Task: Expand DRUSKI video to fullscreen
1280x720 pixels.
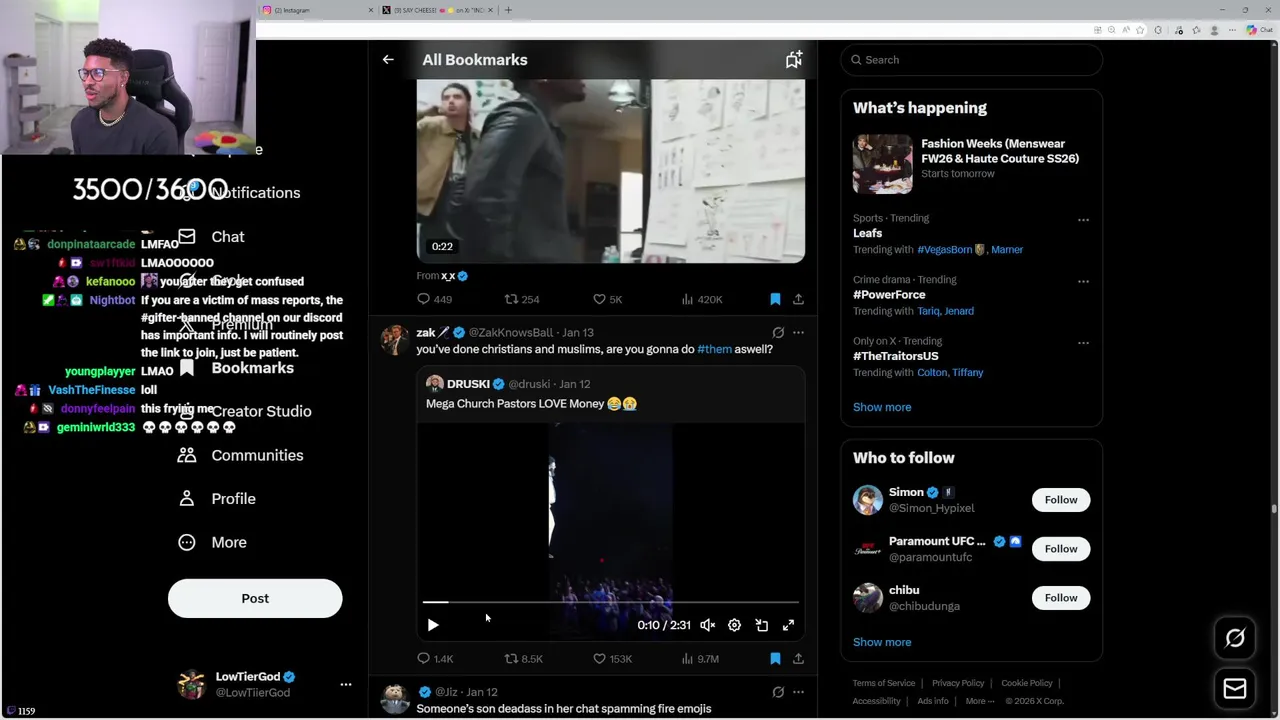Action: 788,625
